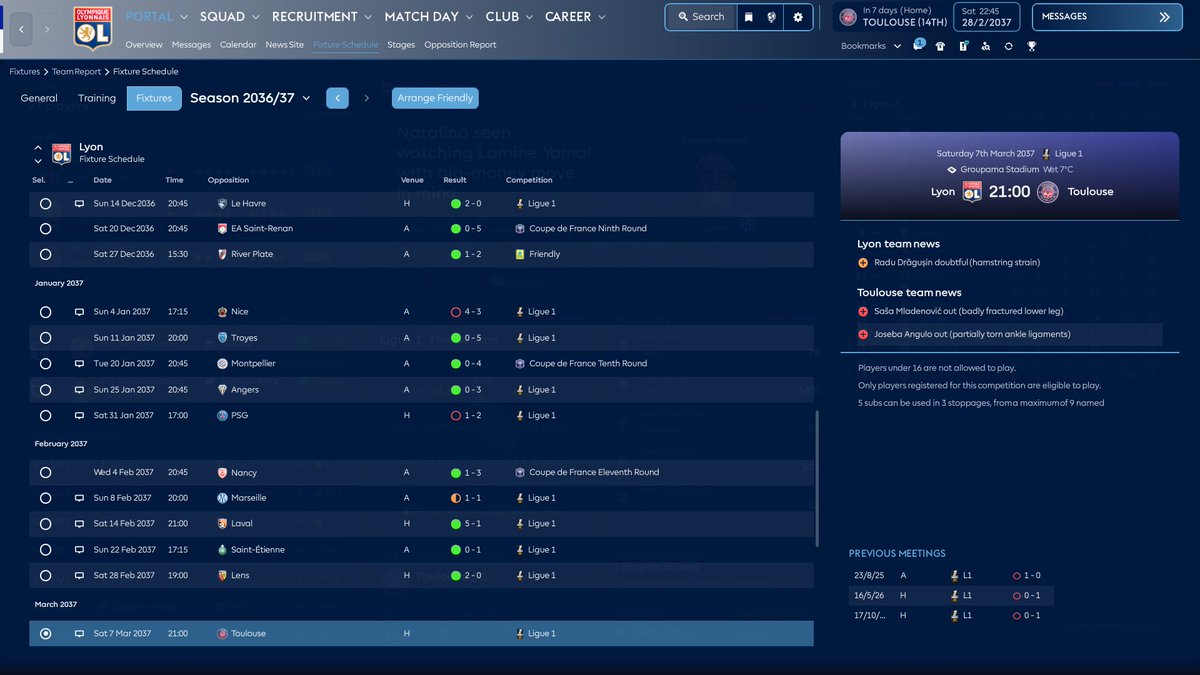The height and width of the screenshot is (675, 1200).
Task: Click the date box showing 28/2/2037
Action: 986,17
